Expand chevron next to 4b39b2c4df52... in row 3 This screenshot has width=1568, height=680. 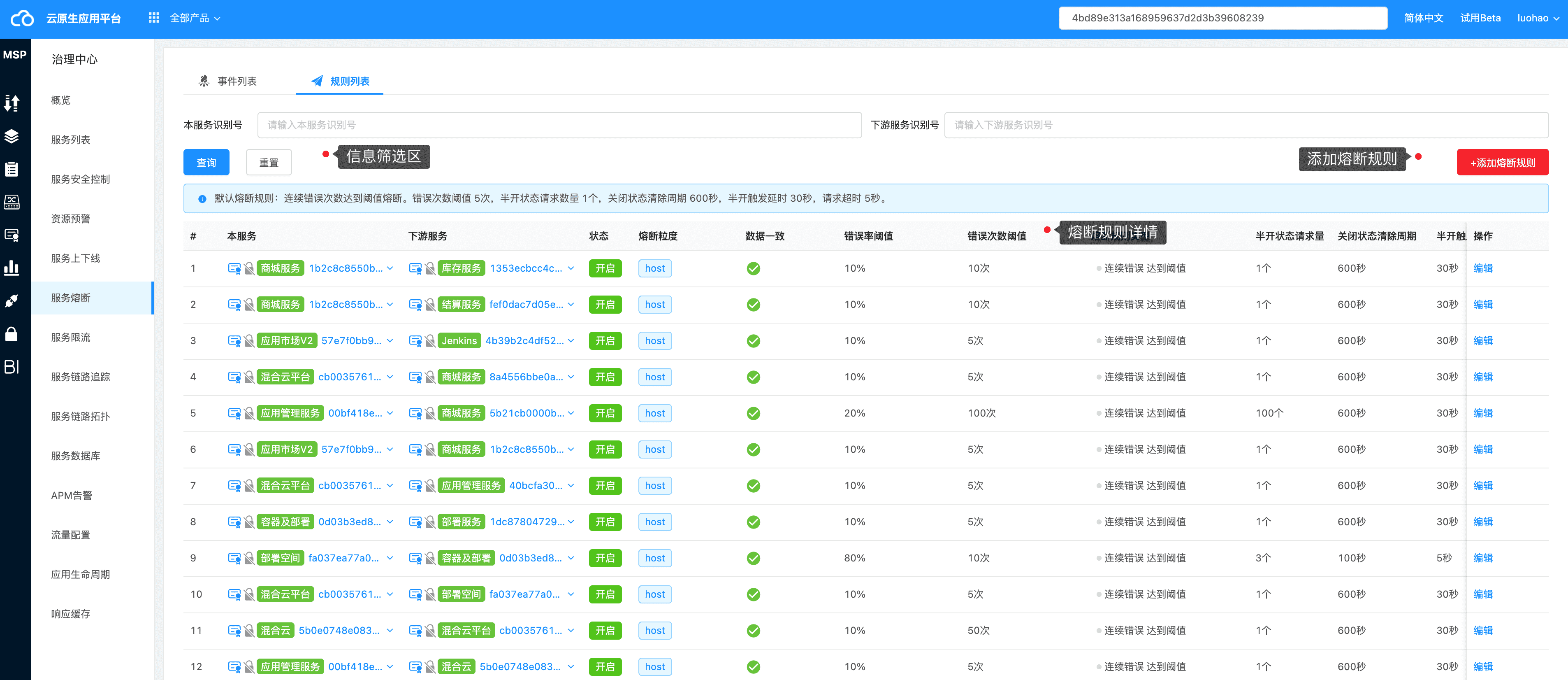[571, 341]
